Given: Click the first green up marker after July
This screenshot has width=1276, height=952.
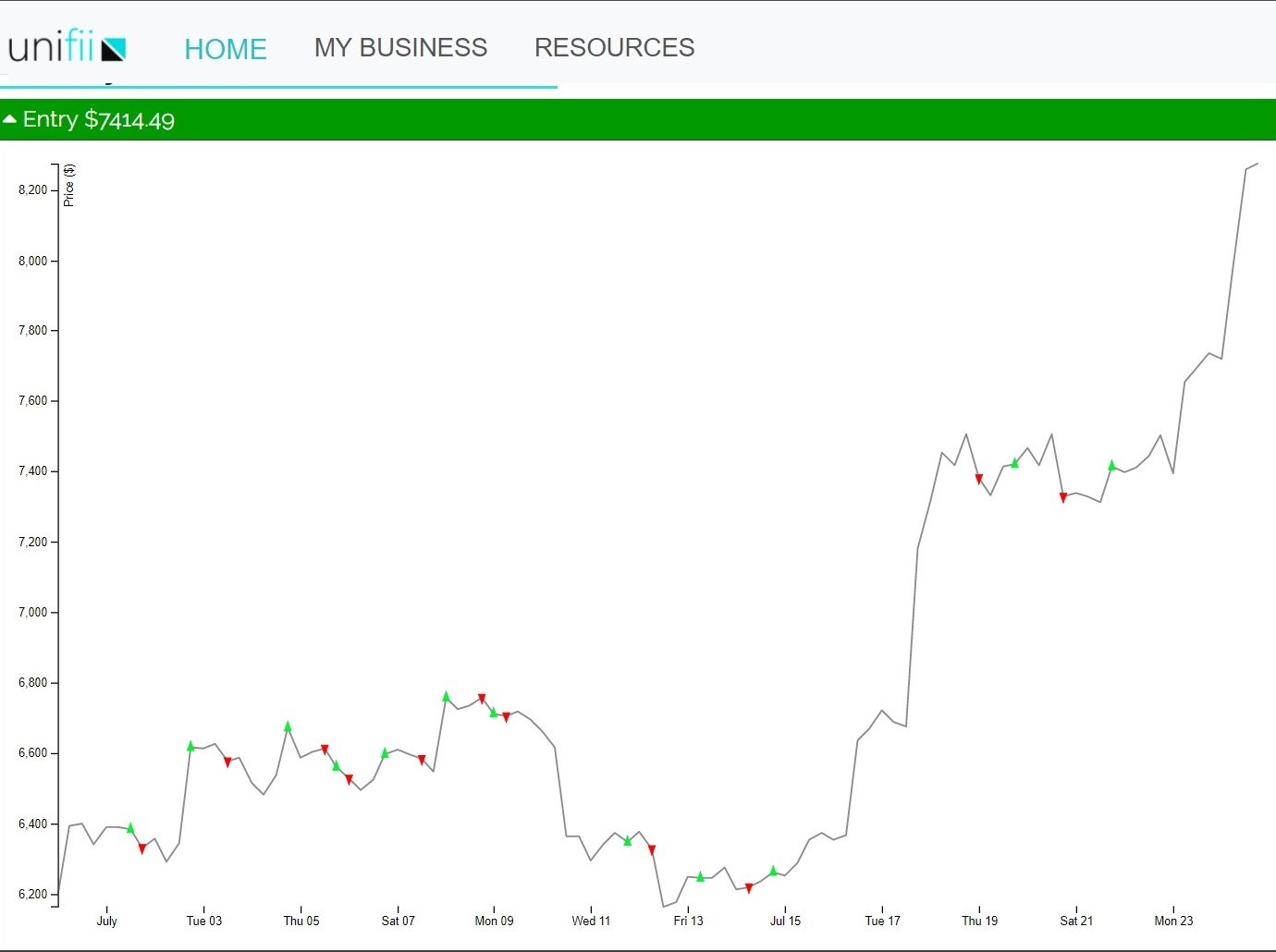Looking at the screenshot, I should [130, 828].
